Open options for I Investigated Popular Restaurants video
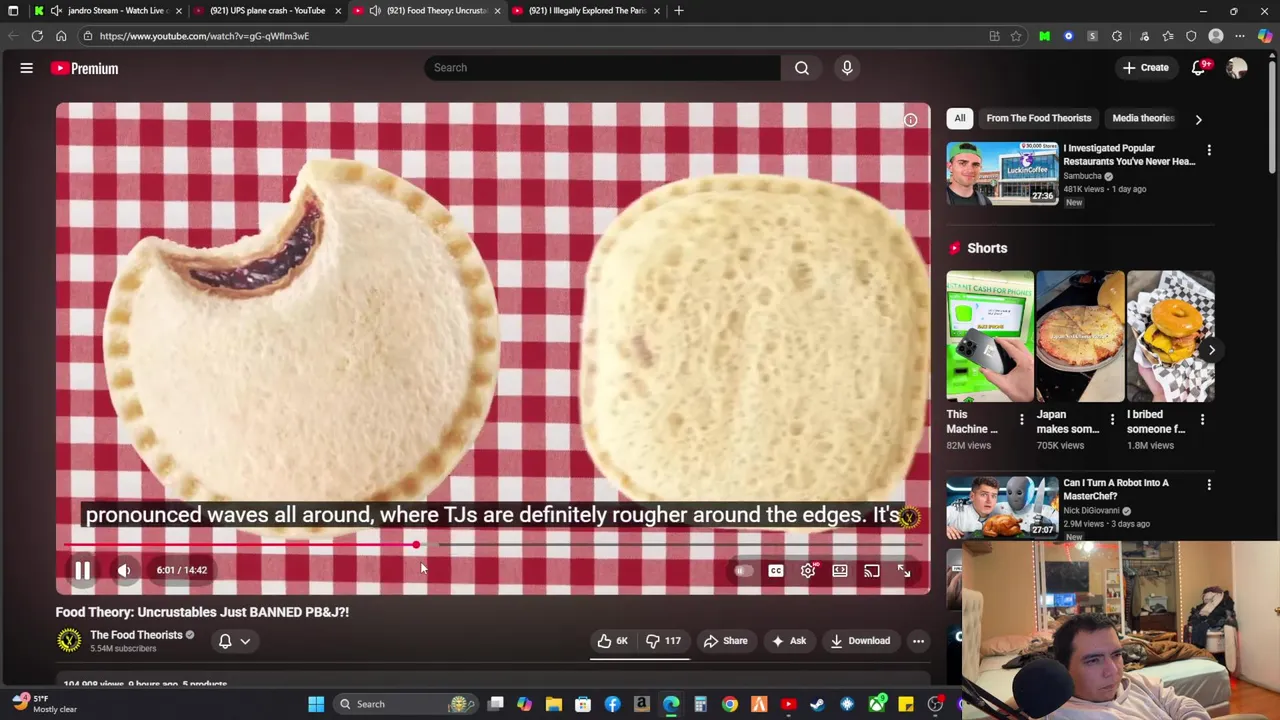1280x720 pixels. [1209, 151]
